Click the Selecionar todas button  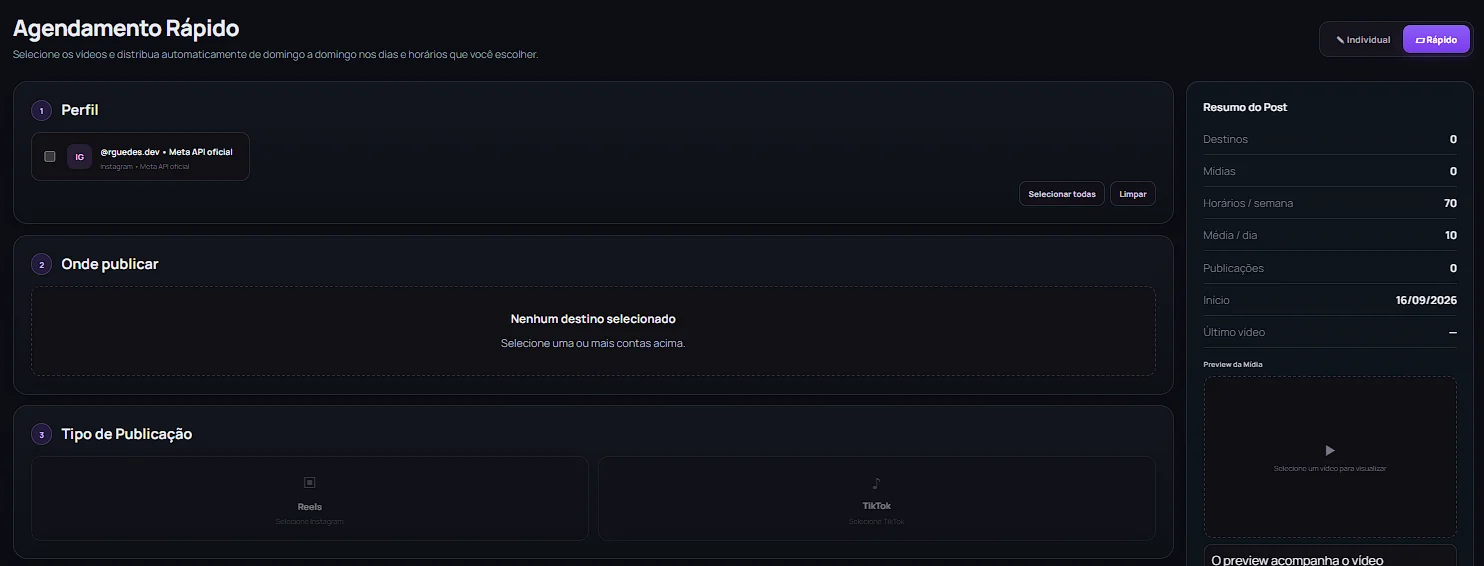pyautogui.click(x=1062, y=194)
